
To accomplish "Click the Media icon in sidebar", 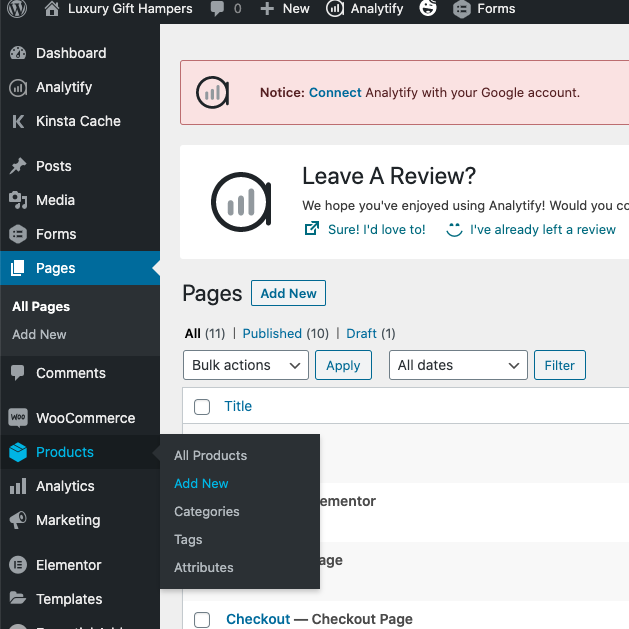I will (x=18, y=200).
